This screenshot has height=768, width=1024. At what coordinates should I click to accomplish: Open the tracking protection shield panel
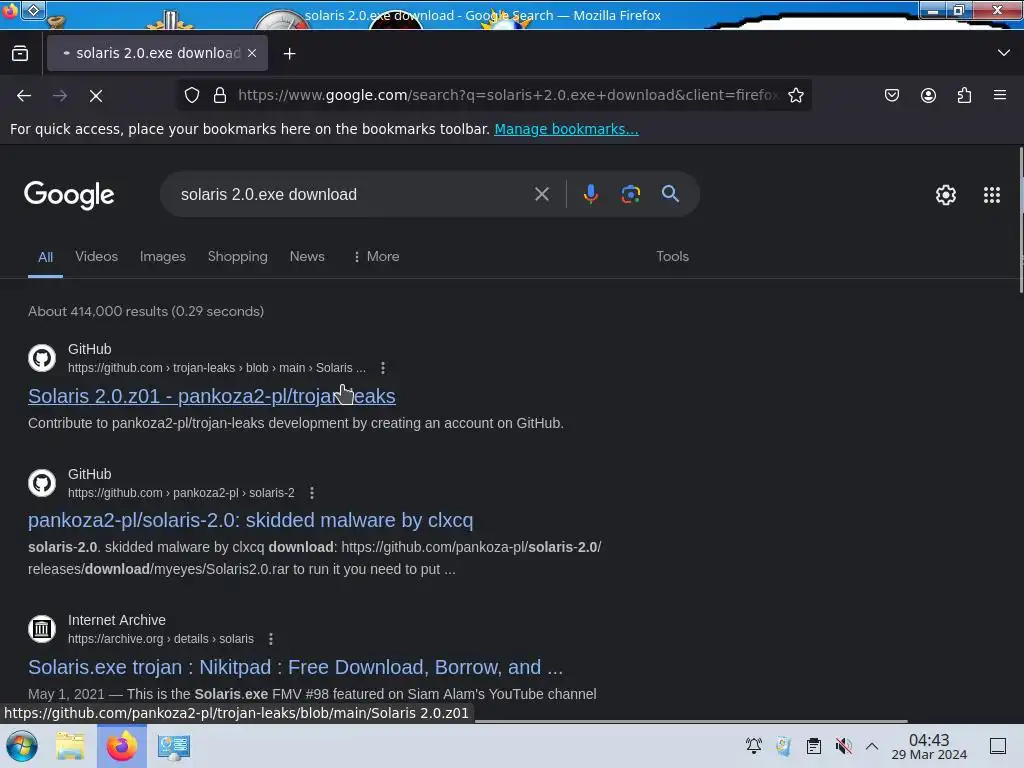coord(192,95)
